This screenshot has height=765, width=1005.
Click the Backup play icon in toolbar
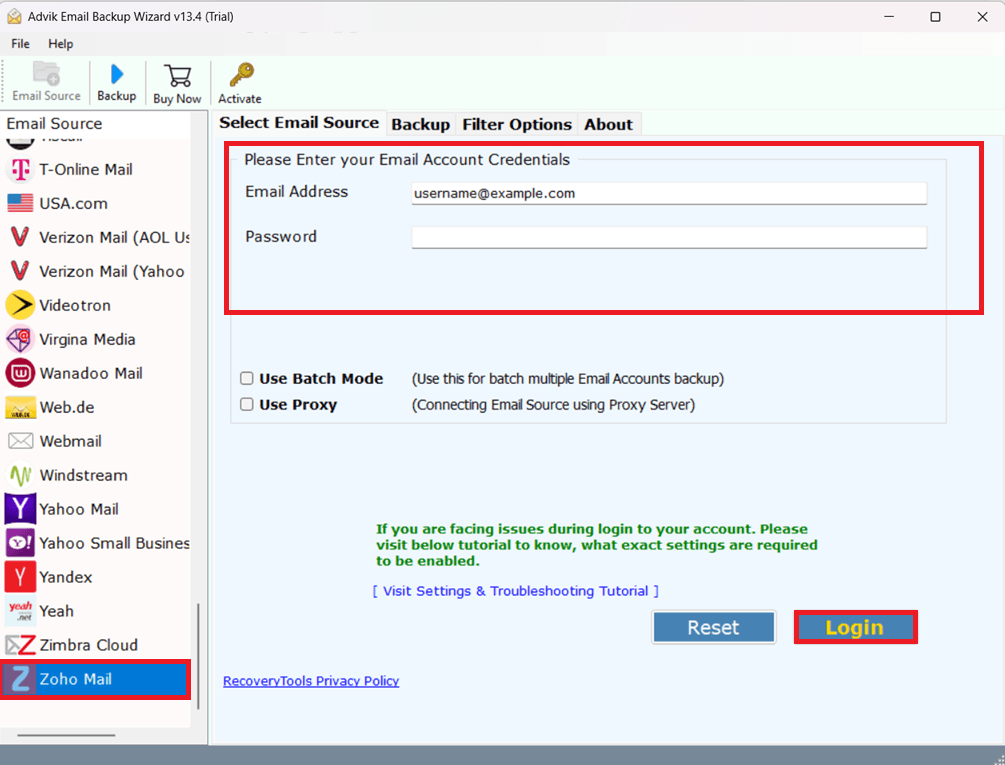click(x=117, y=74)
